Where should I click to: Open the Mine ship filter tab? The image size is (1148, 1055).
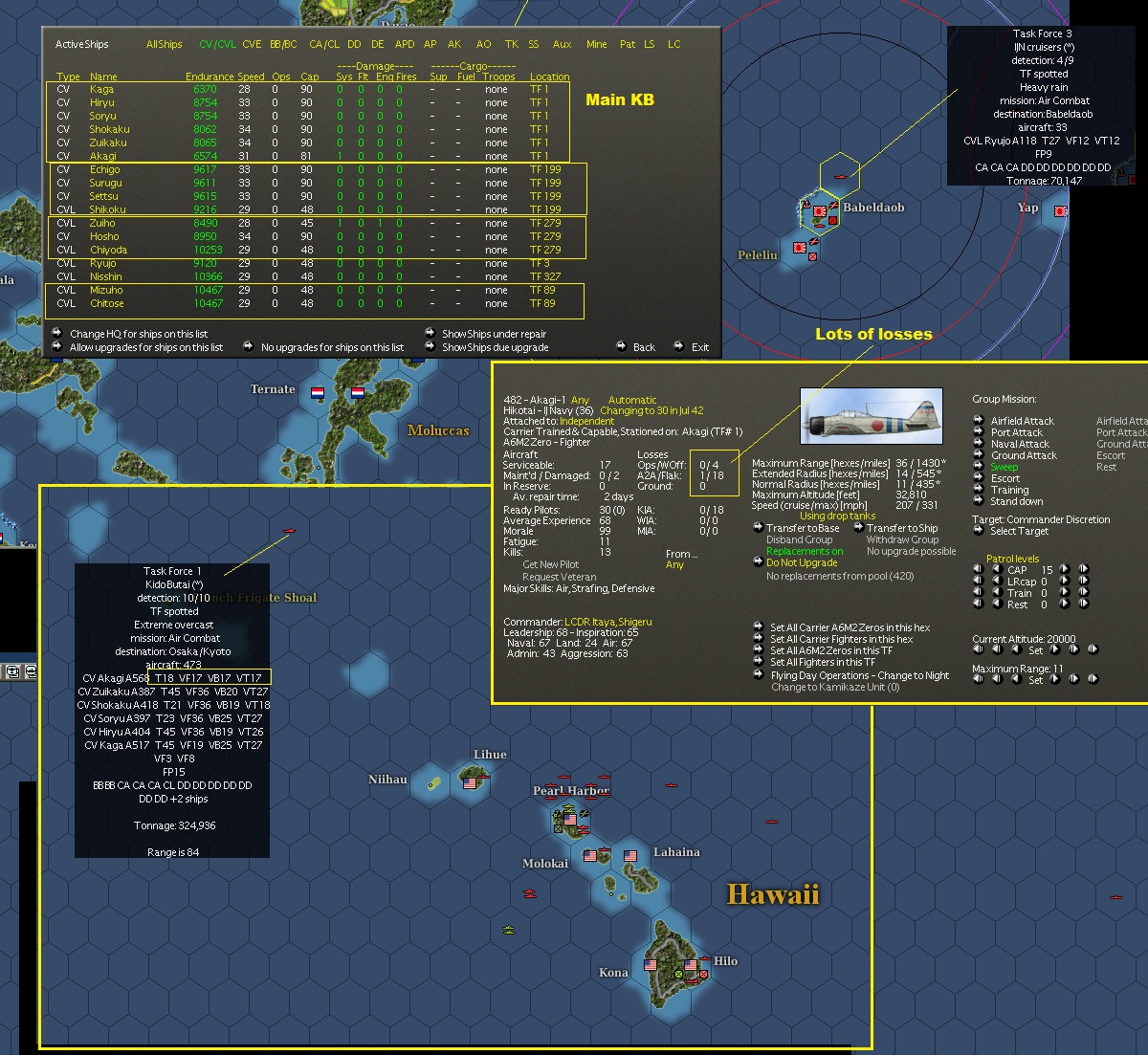point(596,44)
